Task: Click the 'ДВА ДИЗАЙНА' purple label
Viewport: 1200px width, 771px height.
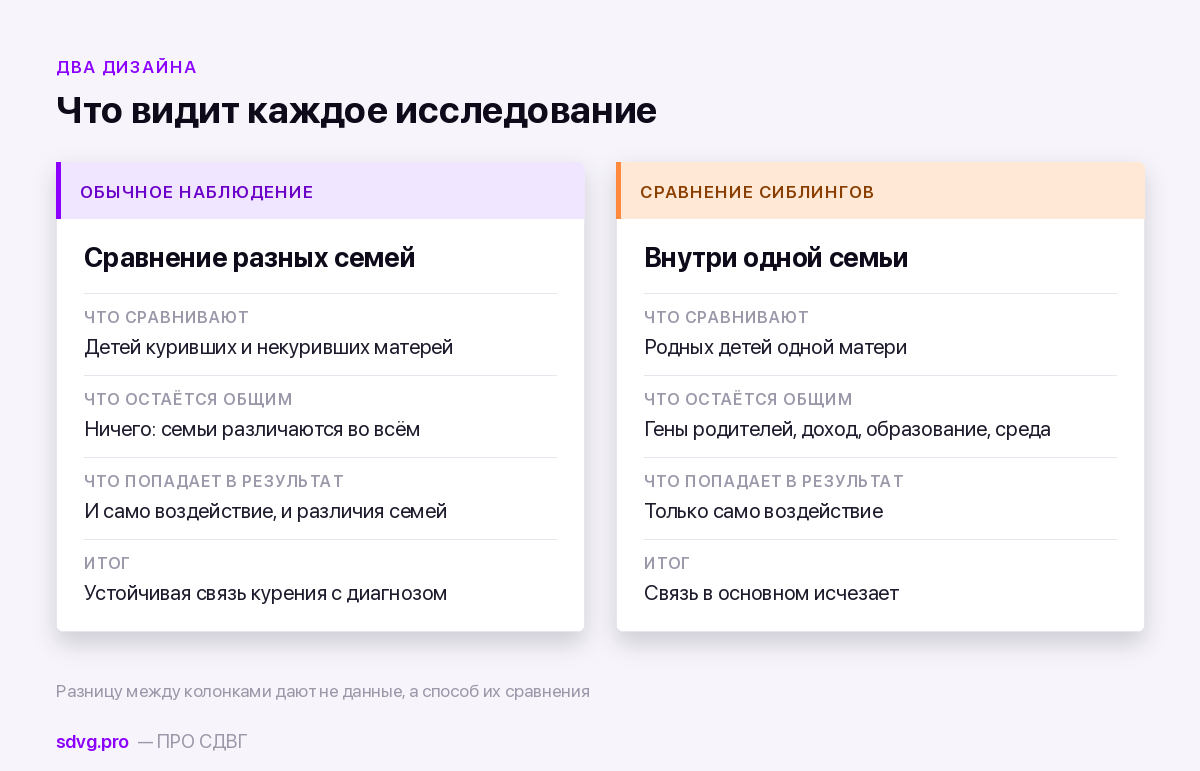Action: pyautogui.click(x=126, y=67)
